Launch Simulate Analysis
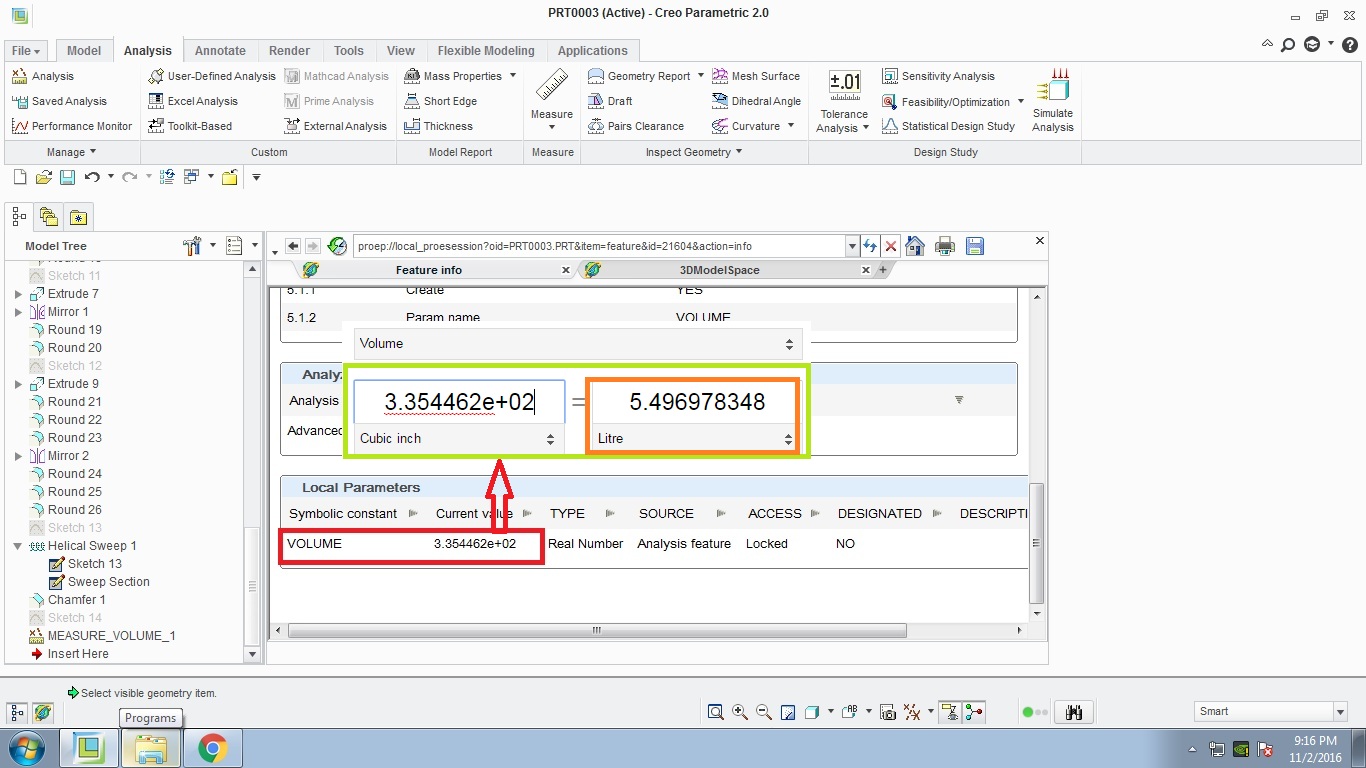The height and width of the screenshot is (768, 1366). 1053,100
